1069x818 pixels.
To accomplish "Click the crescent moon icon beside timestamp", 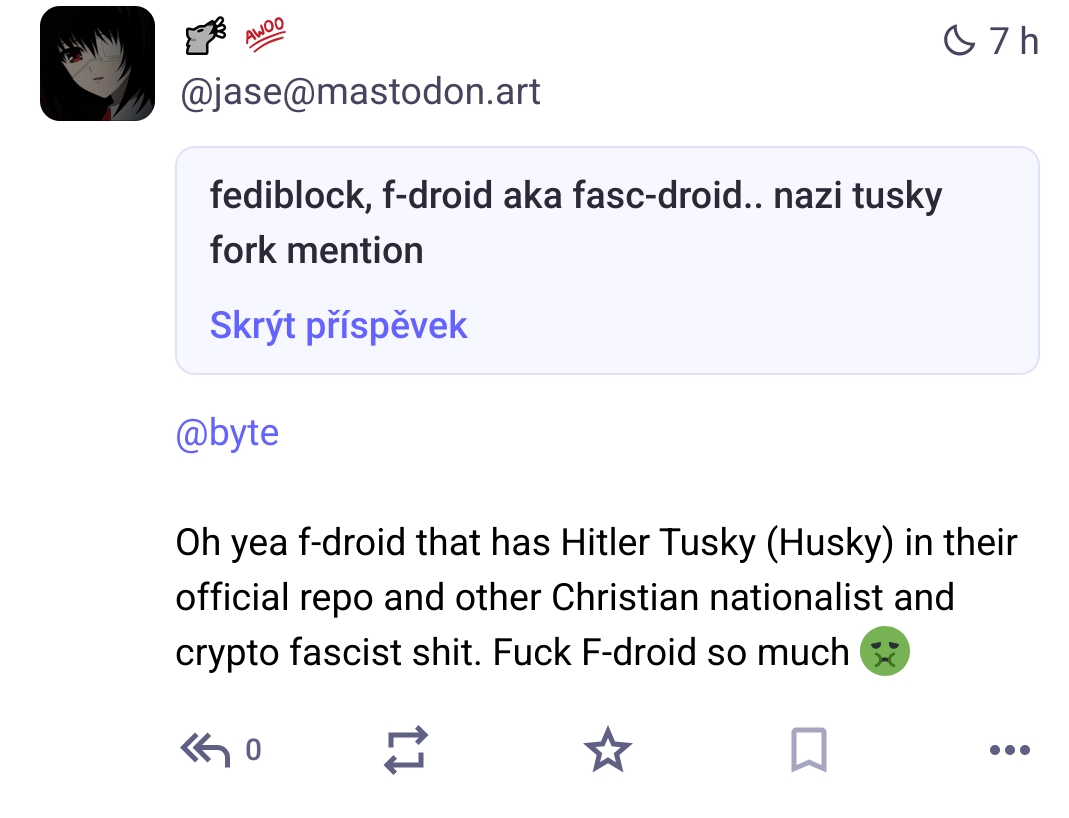I will tap(959, 40).
